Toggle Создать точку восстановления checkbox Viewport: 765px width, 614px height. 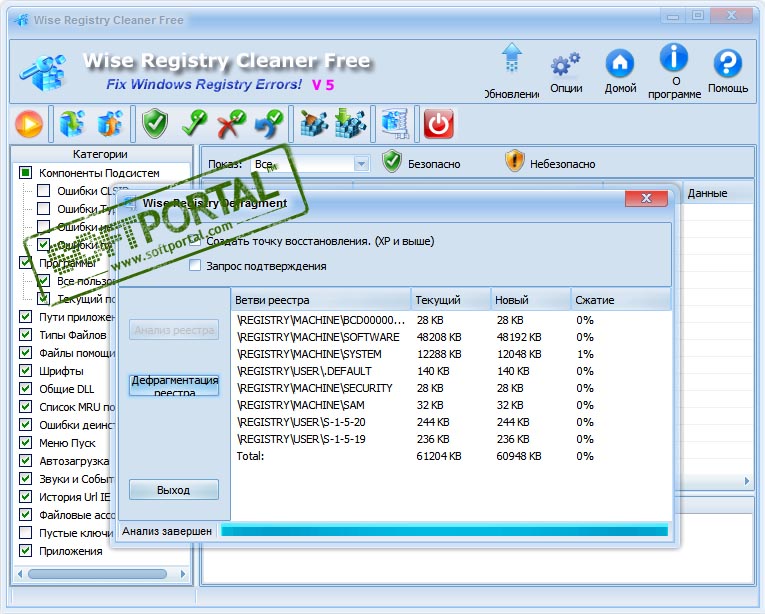195,241
